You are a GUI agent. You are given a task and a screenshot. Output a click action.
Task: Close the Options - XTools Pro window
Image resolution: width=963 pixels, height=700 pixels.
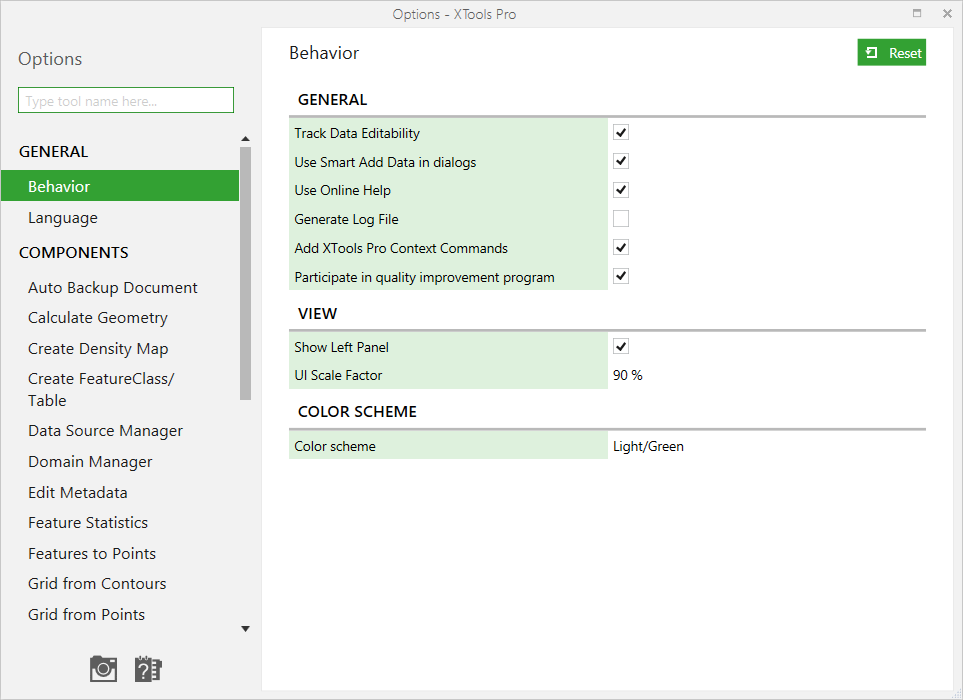pyautogui.click(x=947, y=14)
